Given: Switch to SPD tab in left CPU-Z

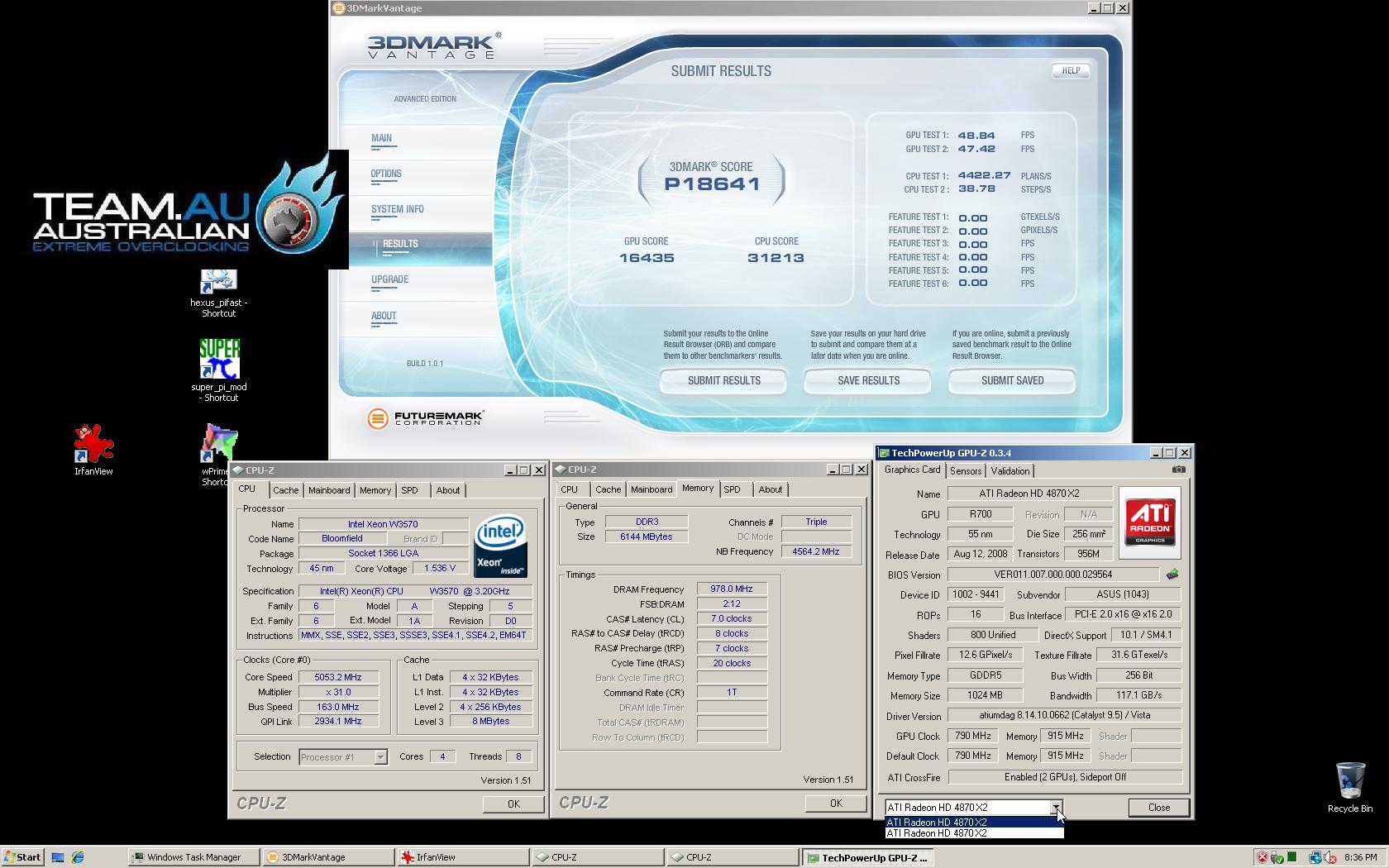Looking at the screenshot, I should coord(409,490).
